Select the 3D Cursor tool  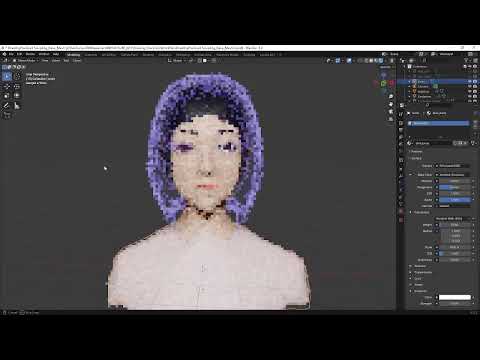click(17, 76)
